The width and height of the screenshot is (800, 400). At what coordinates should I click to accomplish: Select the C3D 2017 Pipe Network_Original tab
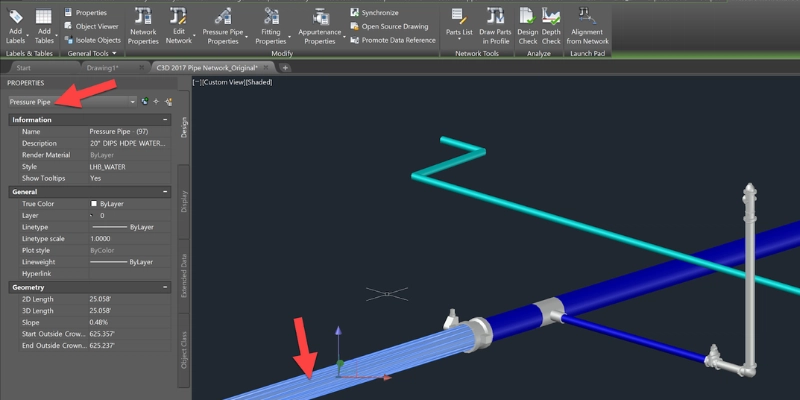click(207, 67)
